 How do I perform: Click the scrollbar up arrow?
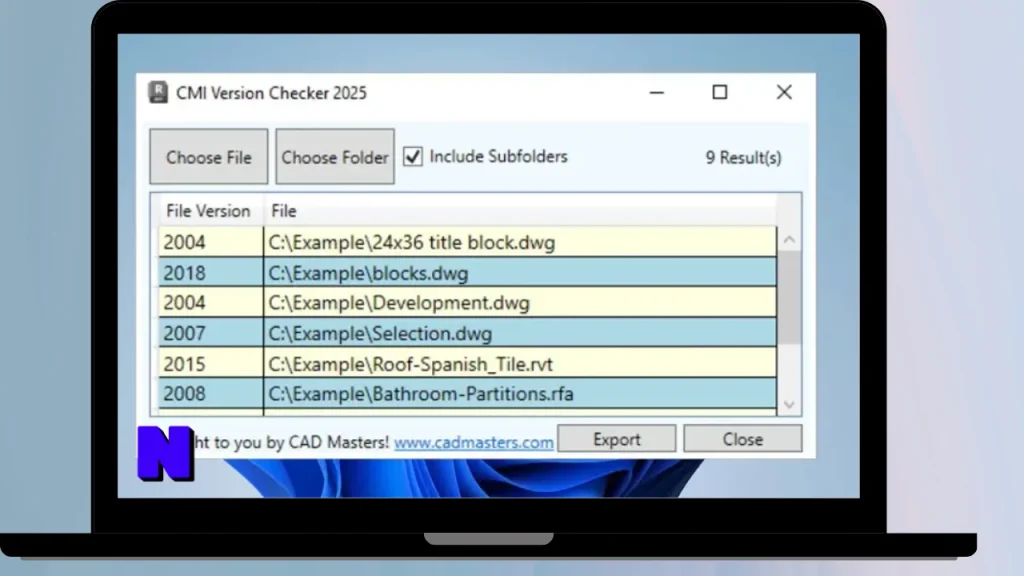pyautogui.click(x=789, y=240)
